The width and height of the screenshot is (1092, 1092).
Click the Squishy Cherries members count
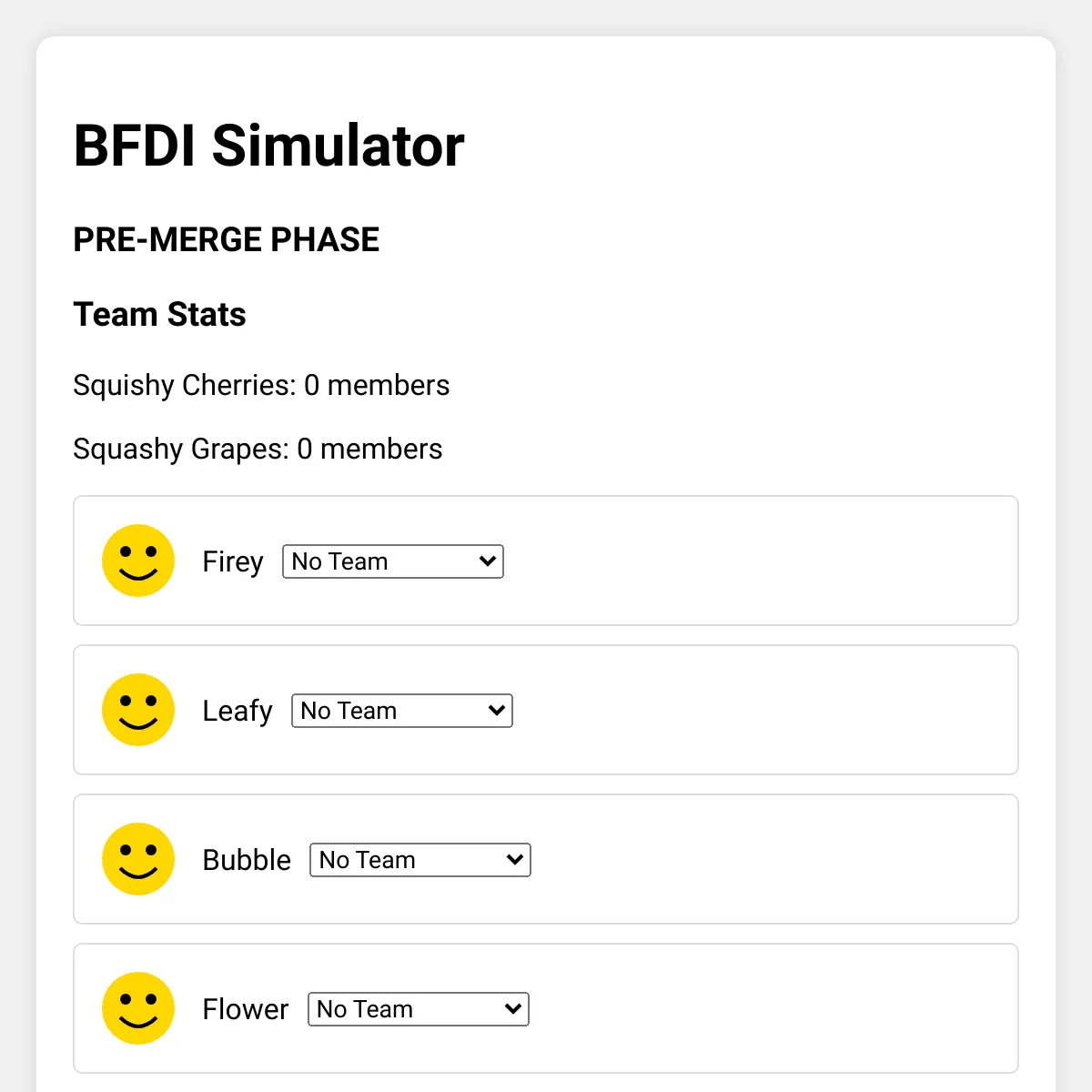tap(261, 385)
